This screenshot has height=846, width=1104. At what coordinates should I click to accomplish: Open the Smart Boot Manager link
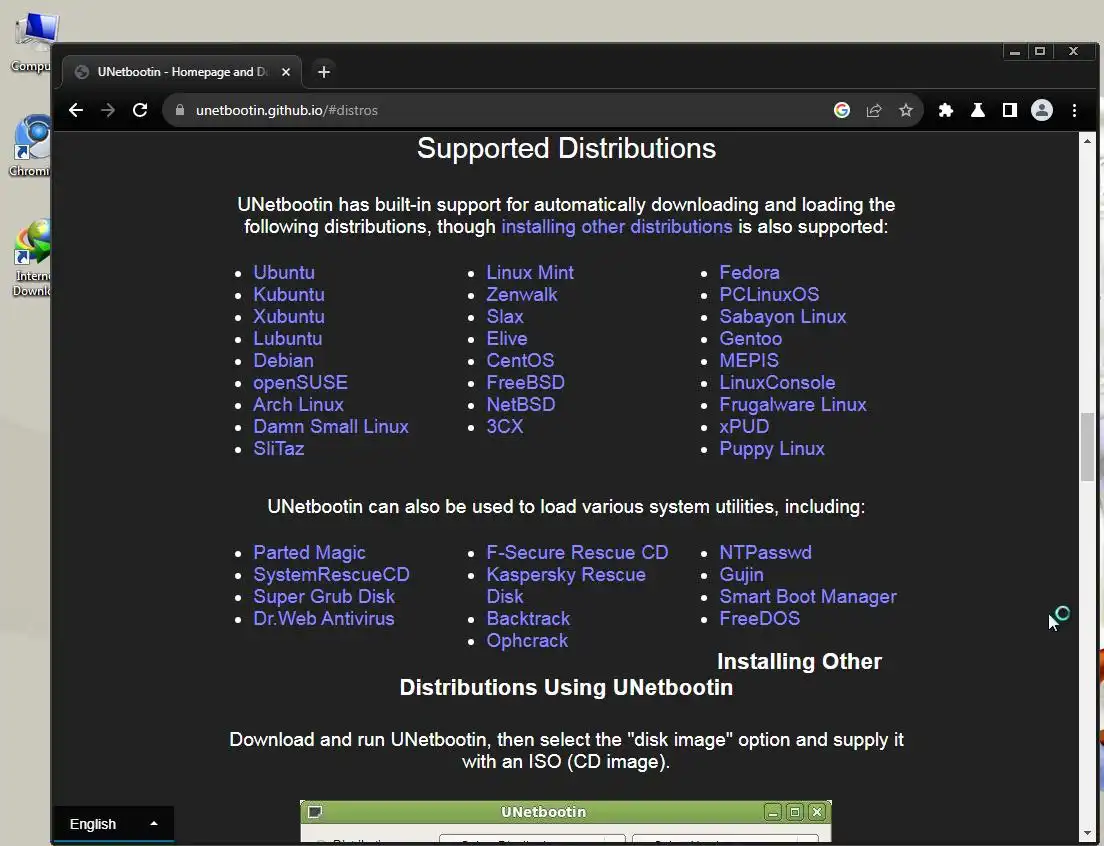(808, 596)
